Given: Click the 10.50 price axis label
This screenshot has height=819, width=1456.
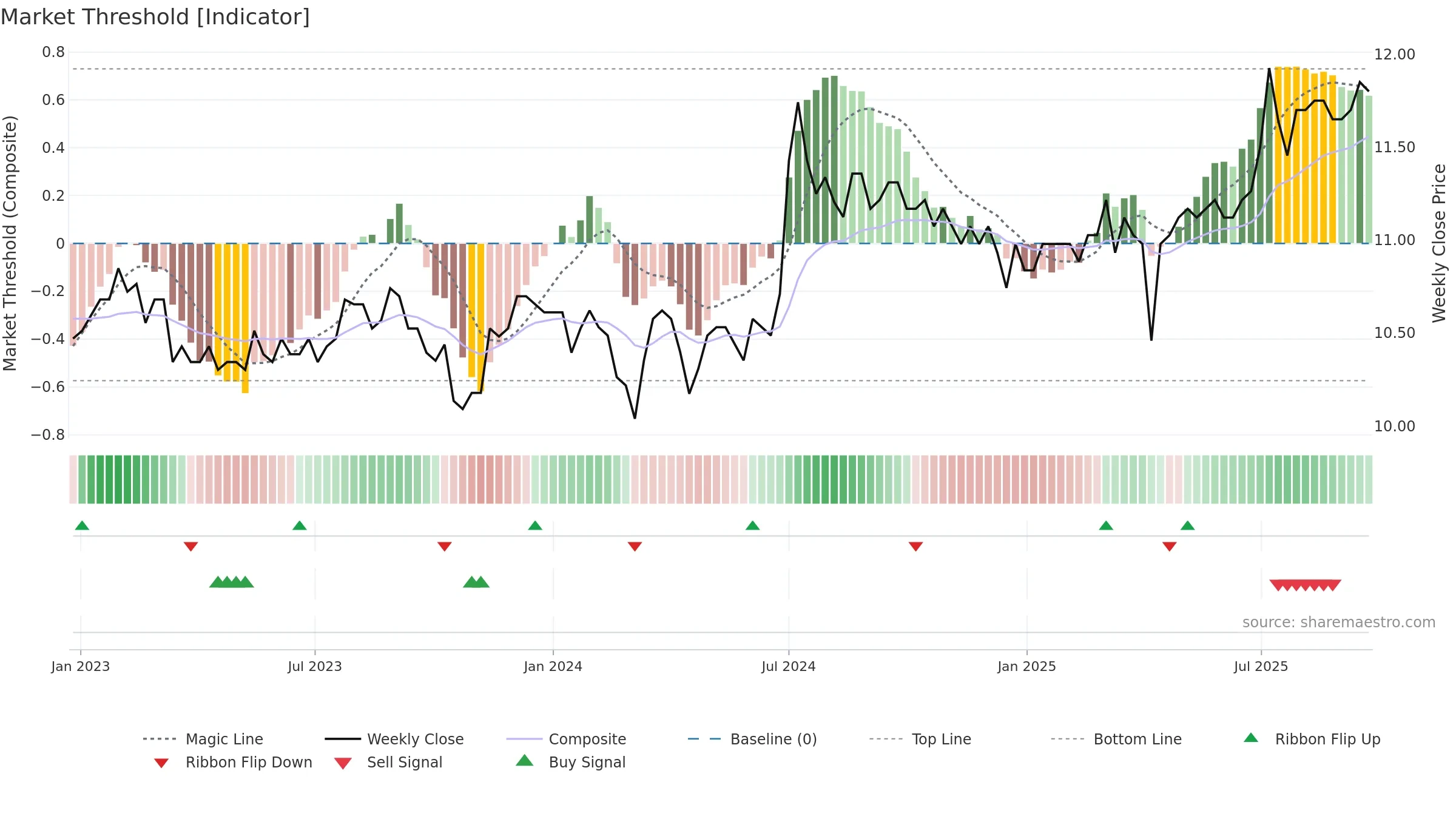Looking at the screenshot, I should pyautogui.click(x=1395, y=333).
